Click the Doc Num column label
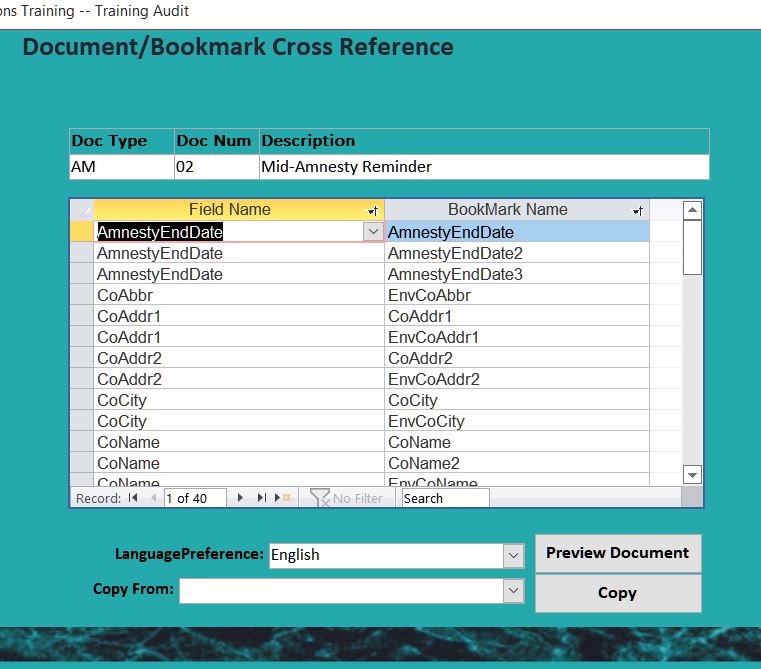The image size is (761, 669). tap(214, 141)
